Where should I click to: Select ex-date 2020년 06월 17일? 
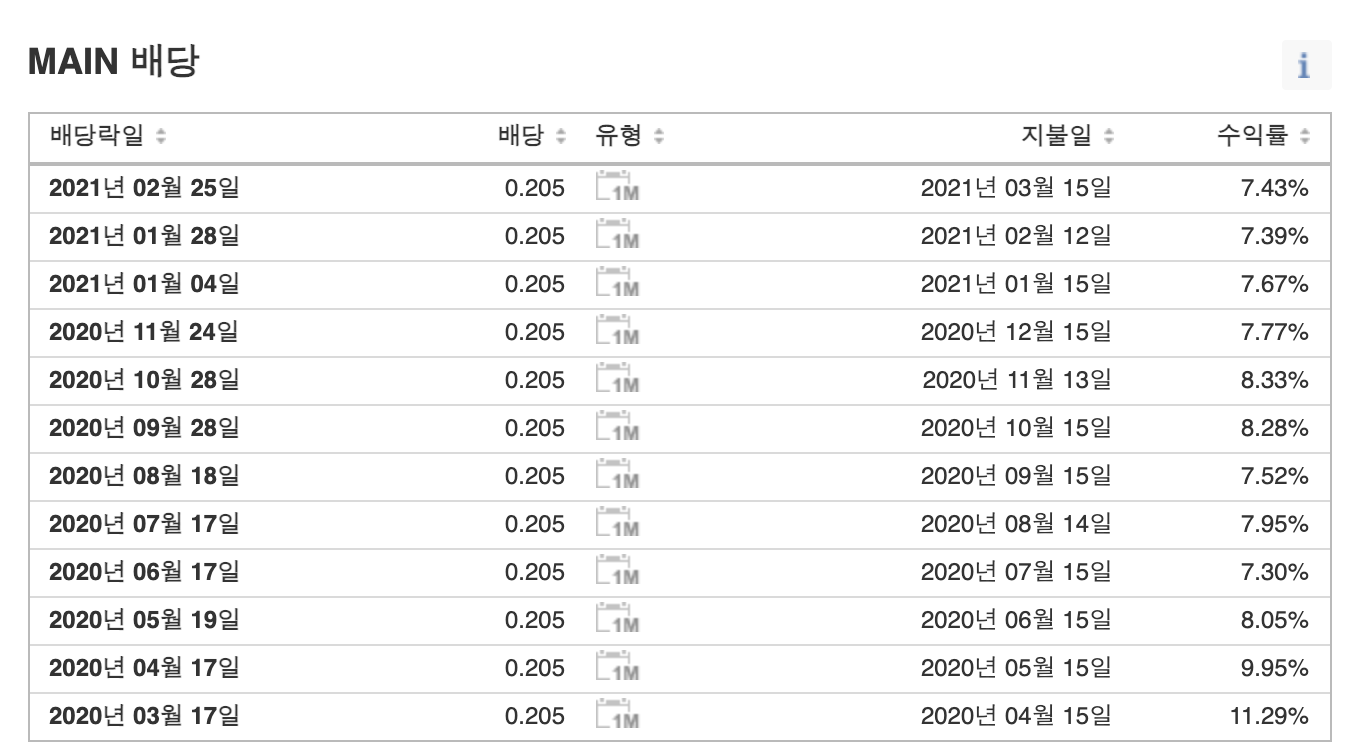coord(144,572)
